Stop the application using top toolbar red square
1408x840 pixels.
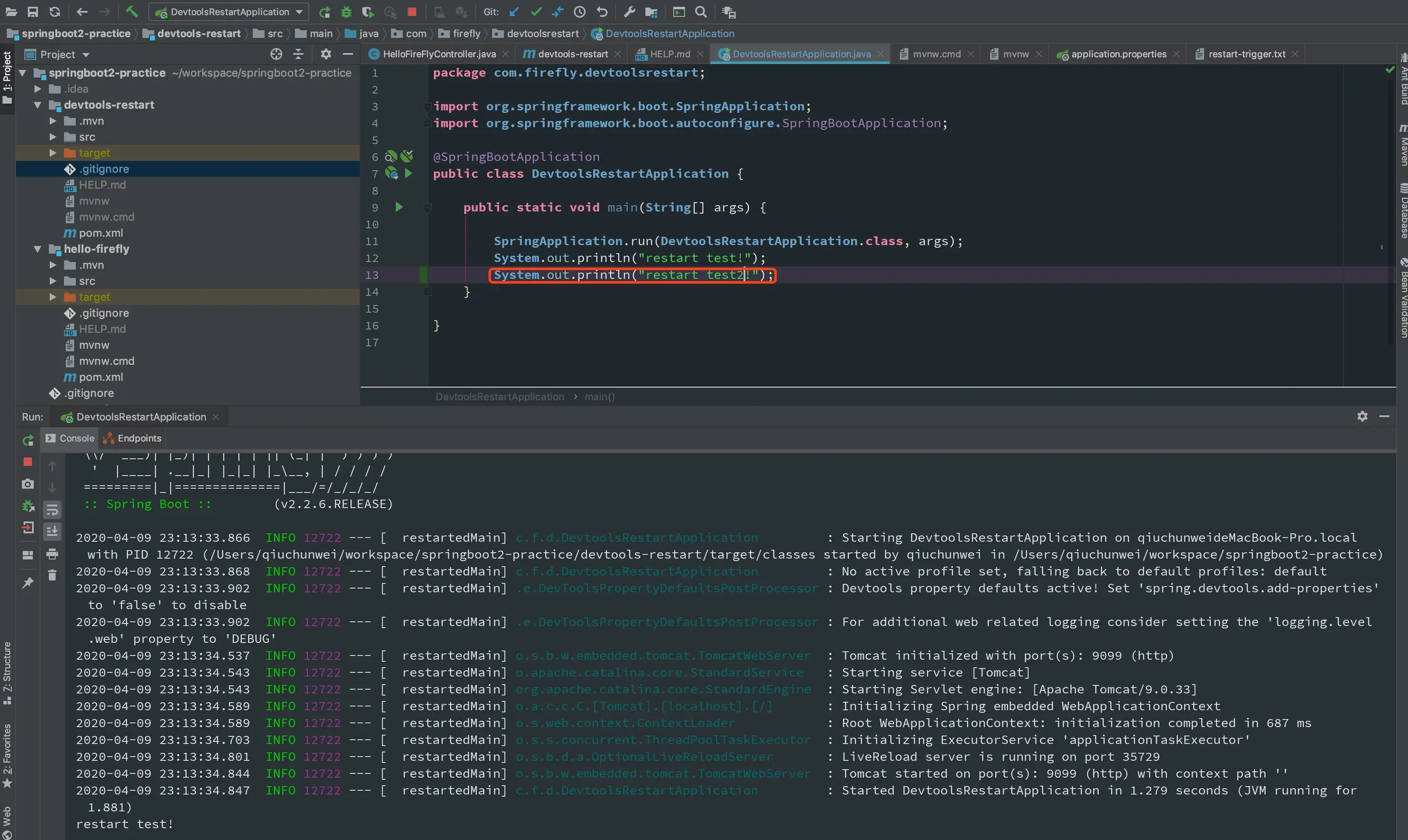pyautogui.click(x=412, y=12)
